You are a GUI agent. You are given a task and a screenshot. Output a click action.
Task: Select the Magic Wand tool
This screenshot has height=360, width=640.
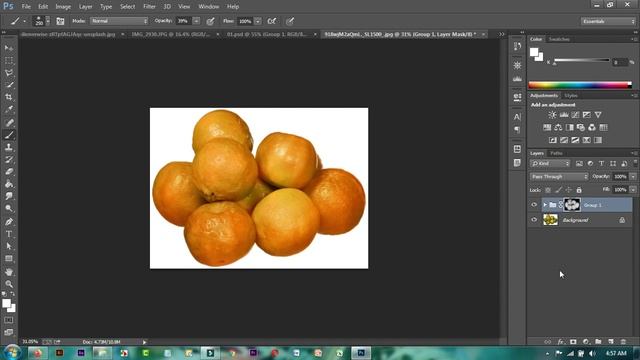pyautogui.click(x=9, y=85)
